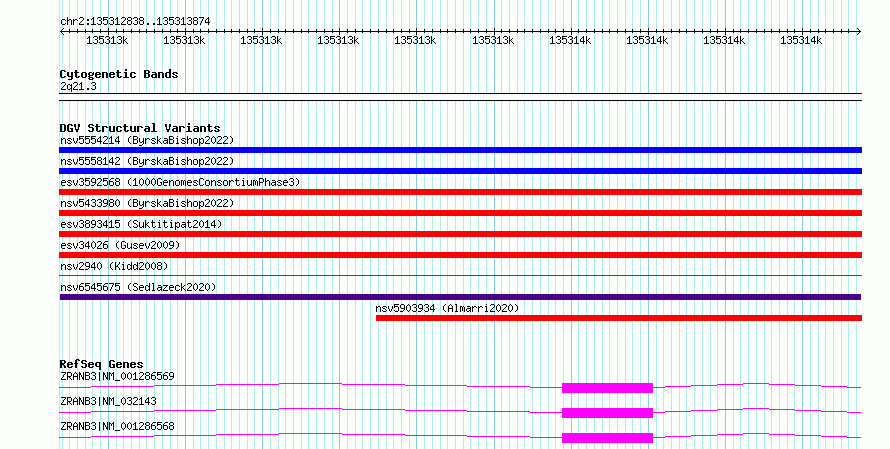Image resolution: width=890 pixels, height=449 pixels.
Task: Select the Cytogenetic Bands track heading
Action: 119,74
